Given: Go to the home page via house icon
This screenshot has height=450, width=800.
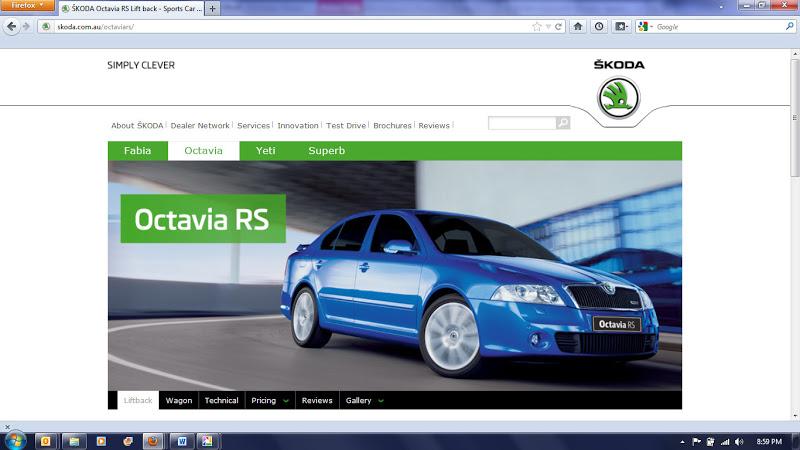Looking at the screenshot, I should pos(578,27).
